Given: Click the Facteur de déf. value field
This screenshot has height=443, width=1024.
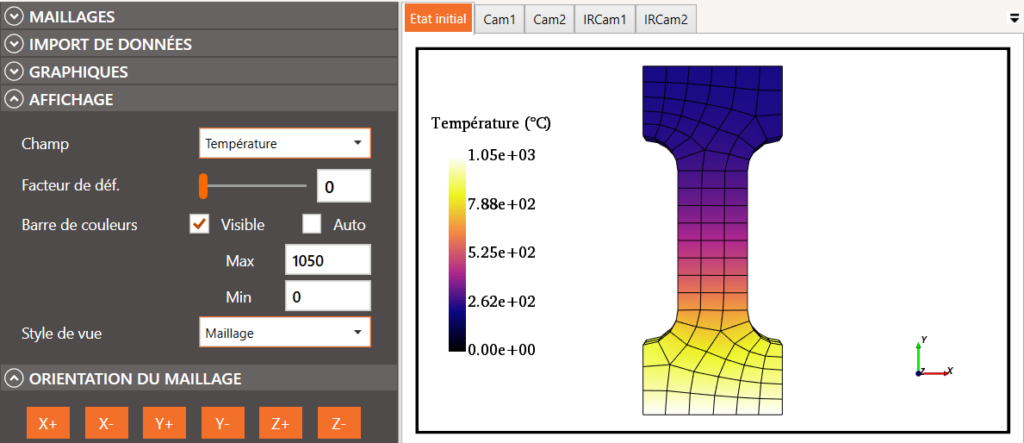Looking at the screenshot, I should 344,187.
